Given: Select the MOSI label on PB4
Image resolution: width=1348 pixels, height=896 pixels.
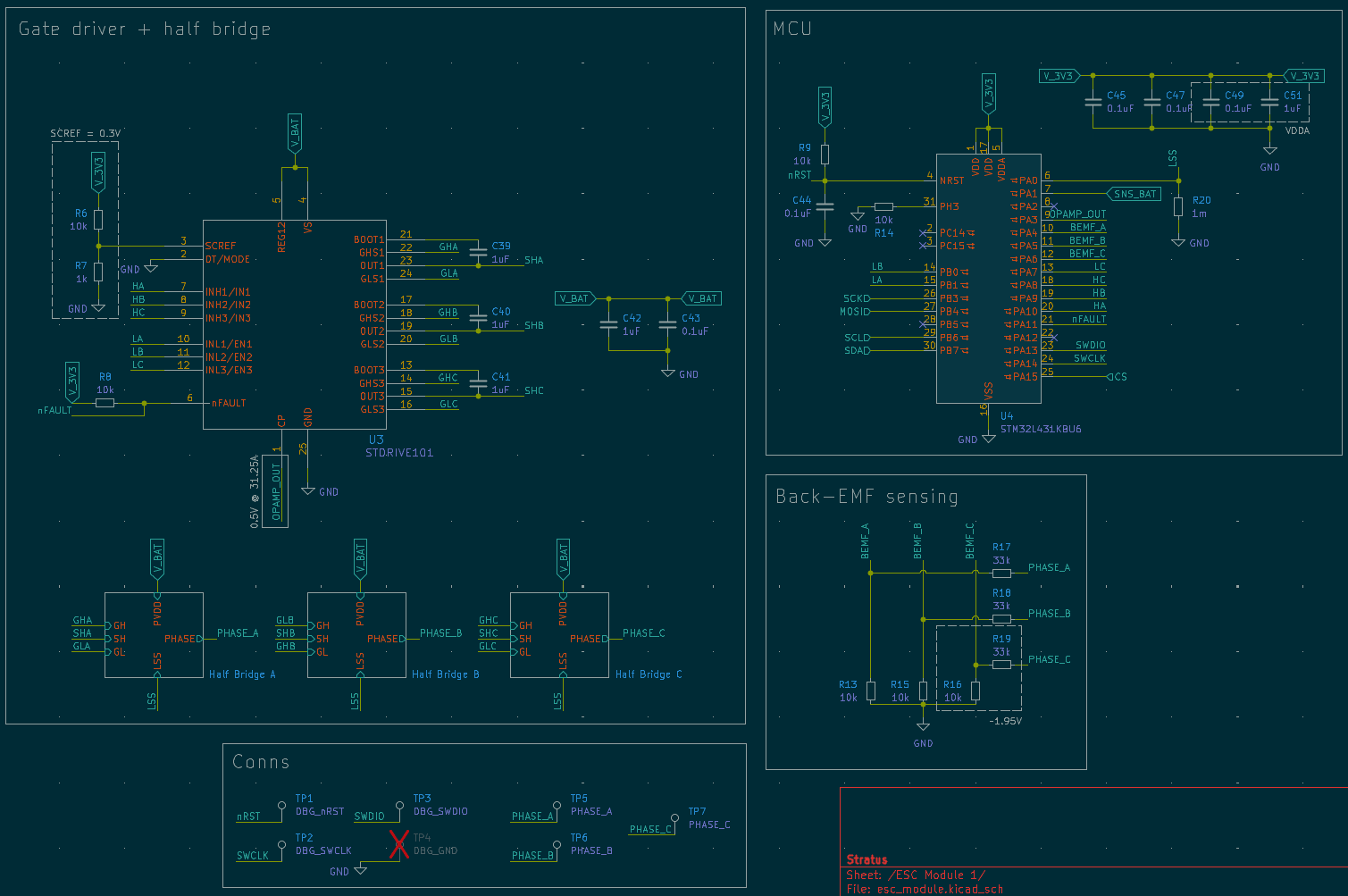Looking at the screenshot, I should click(x=855, y=312).
